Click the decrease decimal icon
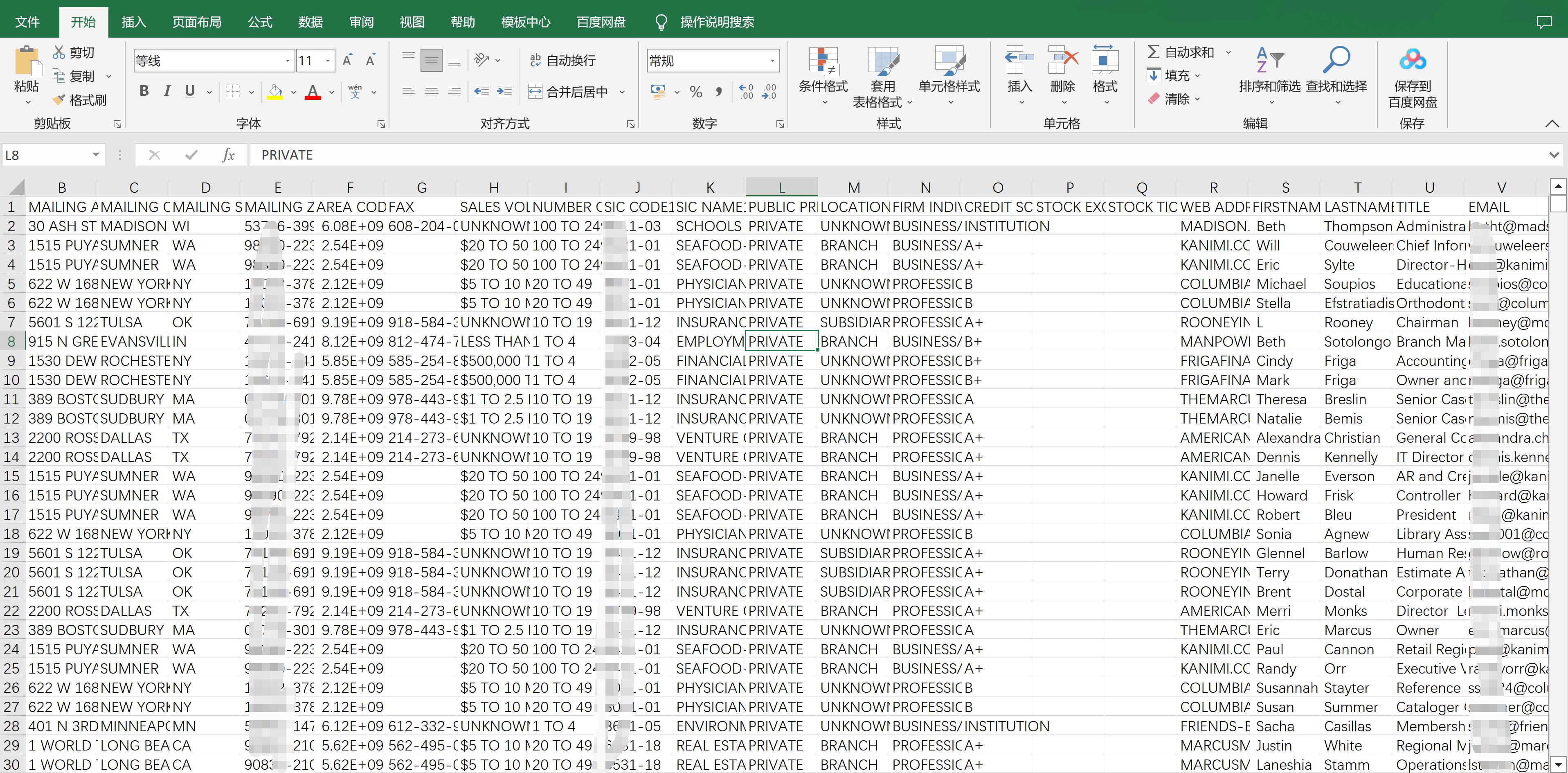1568x773 pixels. coord(769,92)
